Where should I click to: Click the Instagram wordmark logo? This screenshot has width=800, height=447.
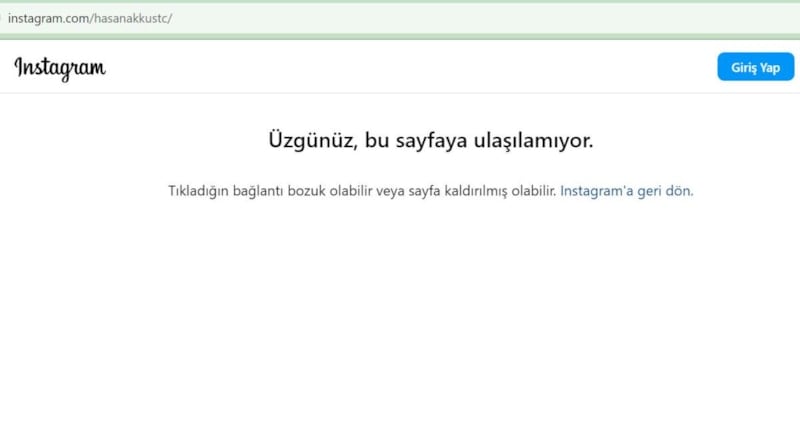pyautogui.click(x=60, y=67)
